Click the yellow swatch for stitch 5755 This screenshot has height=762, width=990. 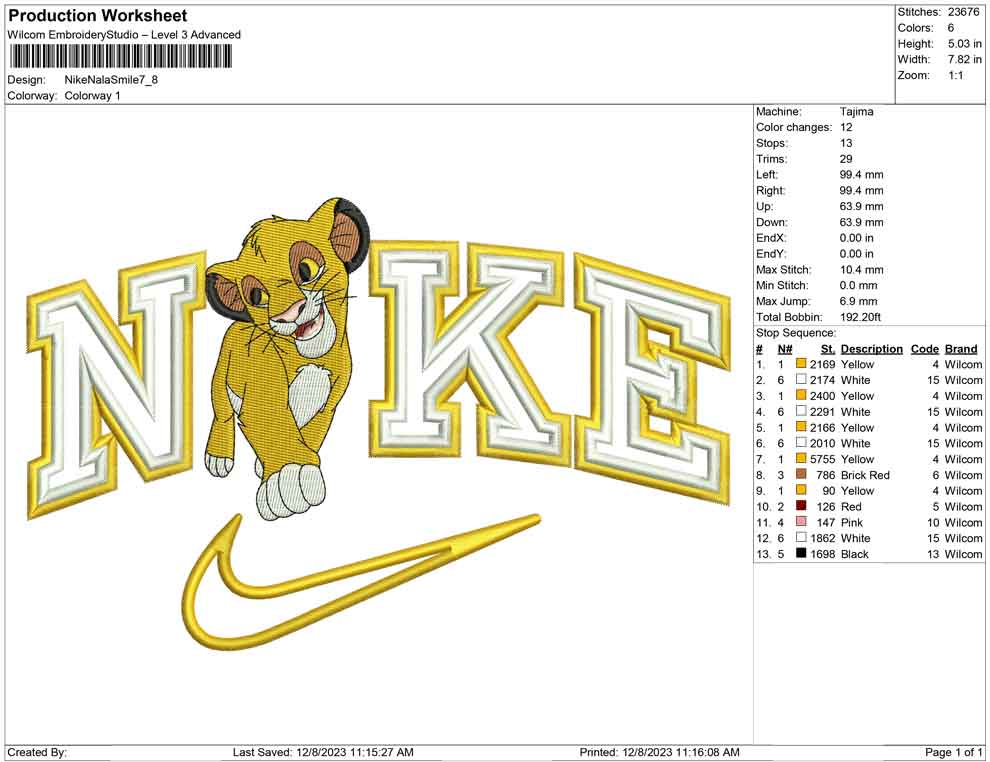point(801,458)
